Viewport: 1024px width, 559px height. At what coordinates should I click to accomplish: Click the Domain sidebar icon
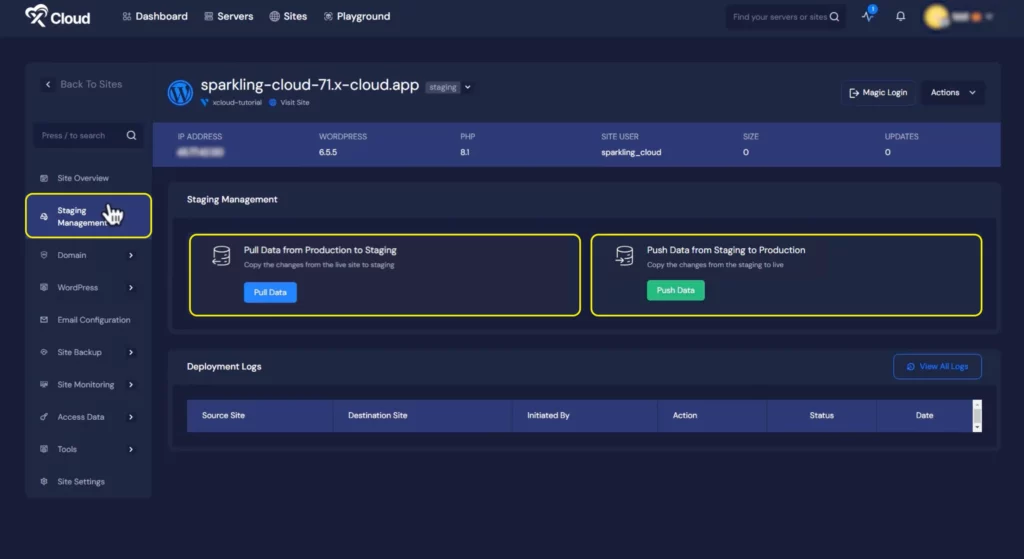pos(44,255)
